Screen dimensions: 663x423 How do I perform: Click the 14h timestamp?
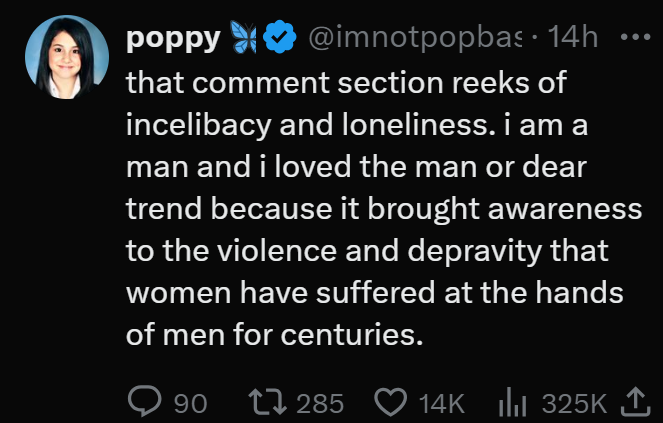[575, 40]
